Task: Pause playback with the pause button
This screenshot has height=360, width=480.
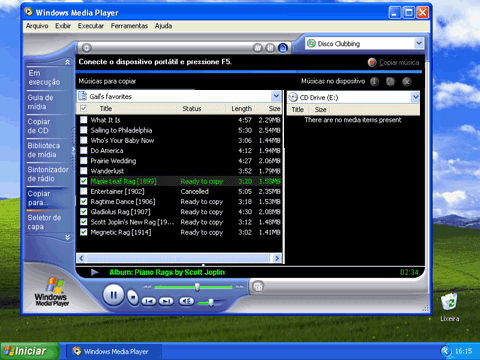Action: [113, 295]
